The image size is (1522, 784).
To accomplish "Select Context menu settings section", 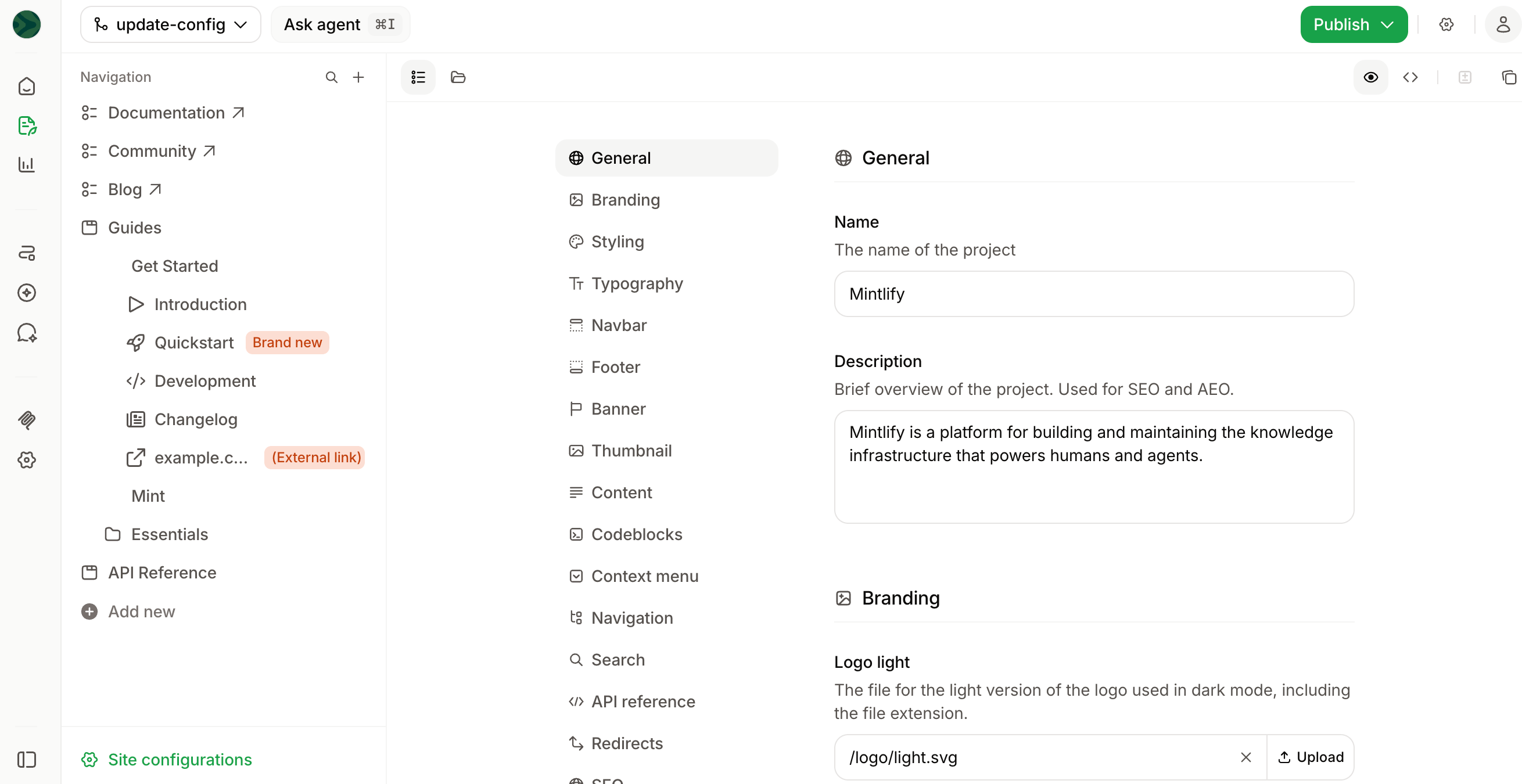I will coord(666,576).
